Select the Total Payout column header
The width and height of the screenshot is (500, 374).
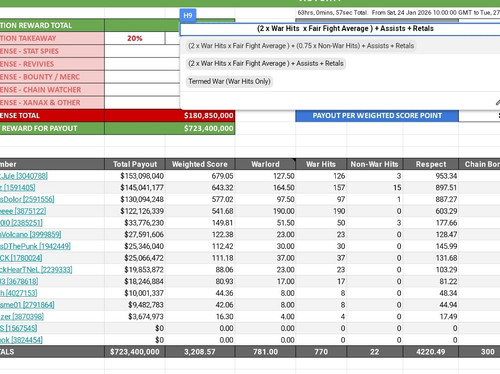click(135, 164)
